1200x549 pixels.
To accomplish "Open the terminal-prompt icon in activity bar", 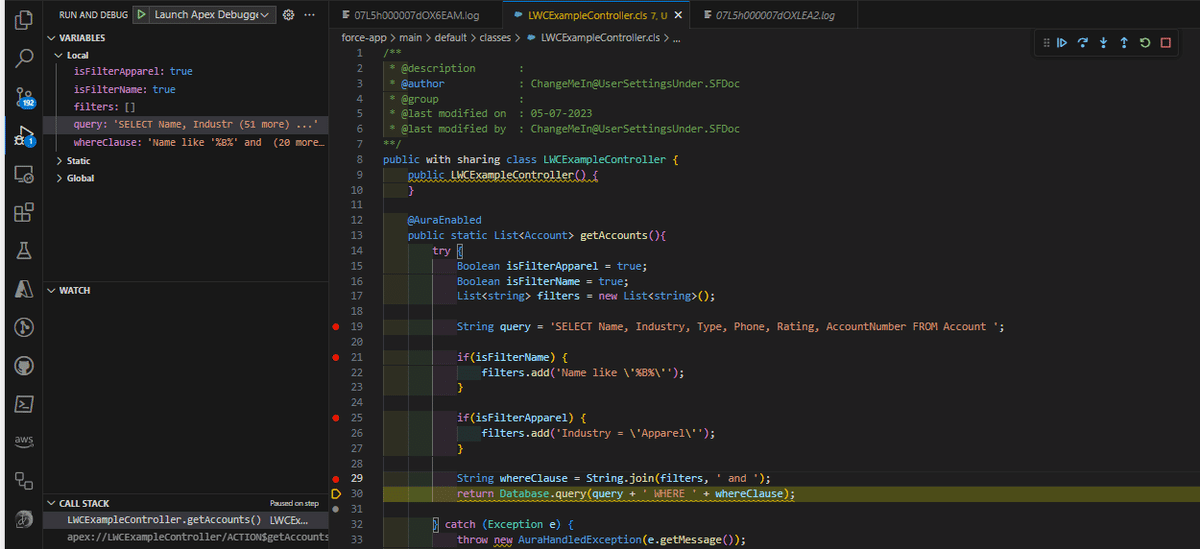I will pos(24,404).
